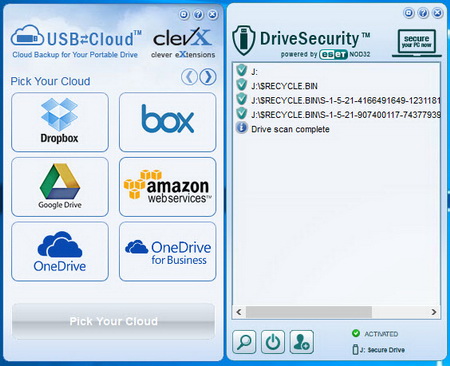Image resolution: width=450 pixels, height=366 pixels.
Task: Open USB-Cloud settings round icon
Action: point(184,14)
